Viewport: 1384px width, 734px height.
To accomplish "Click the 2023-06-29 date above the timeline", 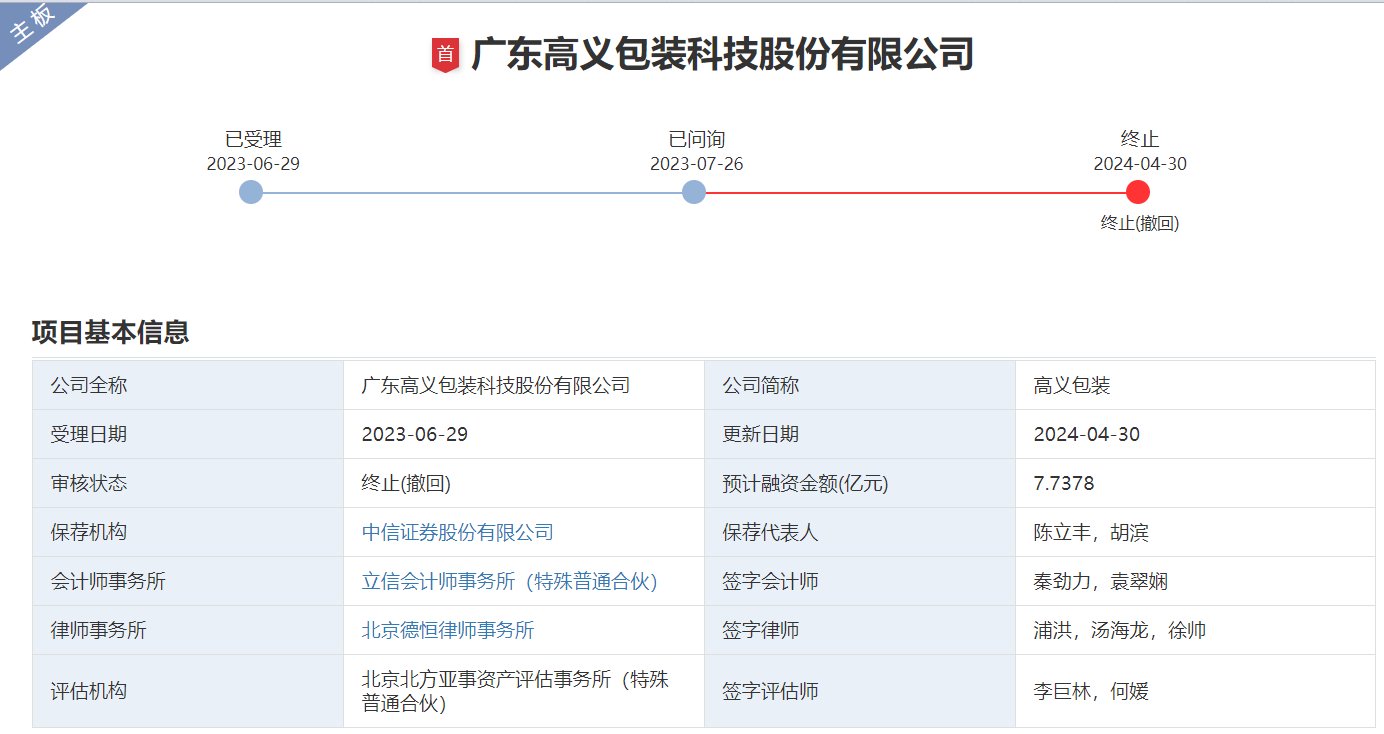I will (253, 164).
